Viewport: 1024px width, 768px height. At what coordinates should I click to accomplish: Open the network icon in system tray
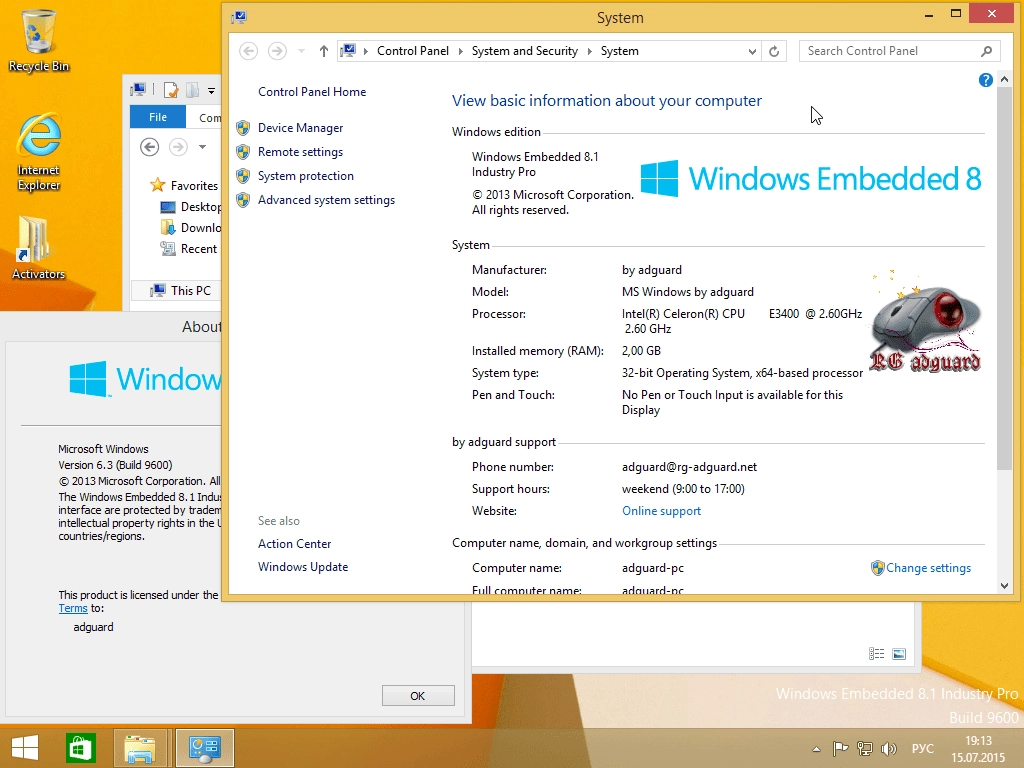coord(865,748)
